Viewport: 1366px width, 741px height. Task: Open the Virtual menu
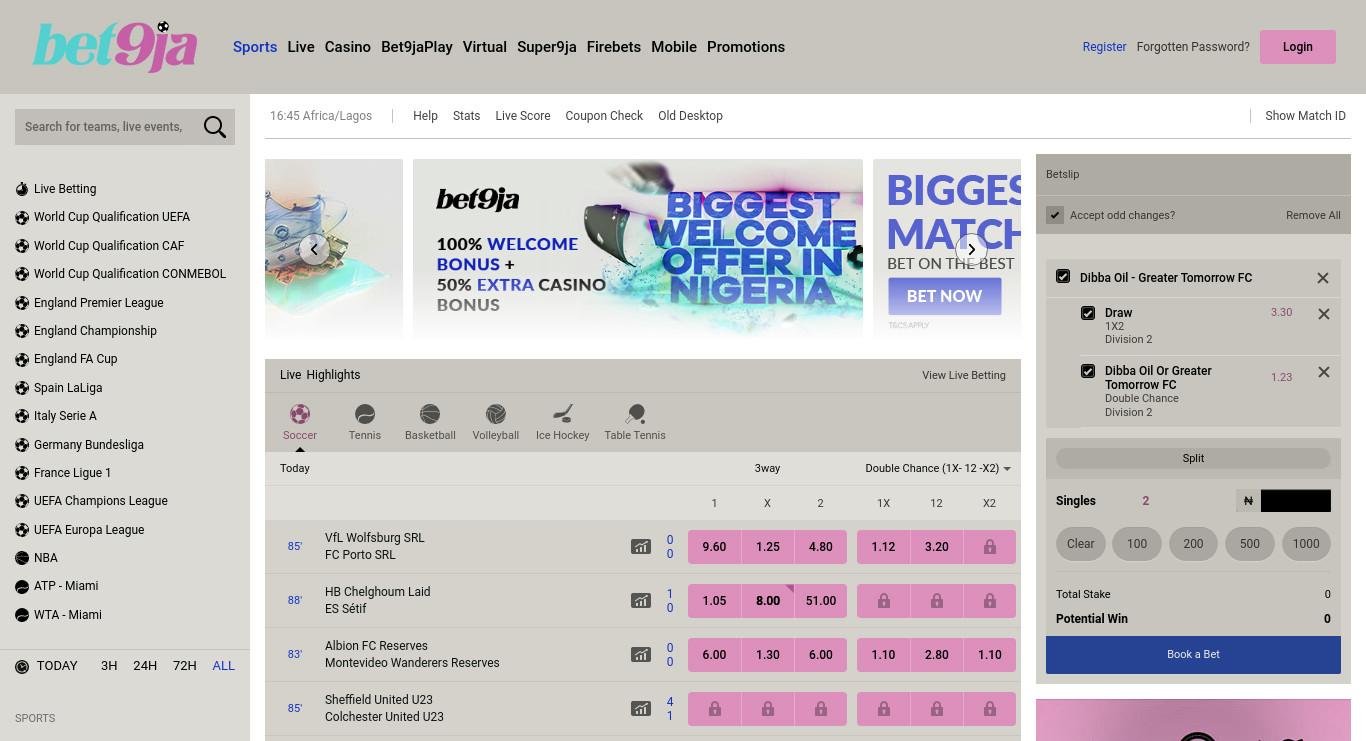click(x=485, y=47)
